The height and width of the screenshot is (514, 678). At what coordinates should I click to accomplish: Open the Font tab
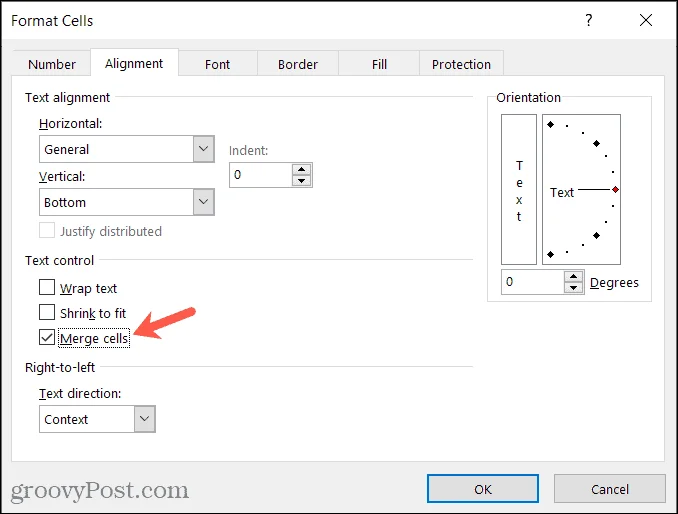coord(217,64)
